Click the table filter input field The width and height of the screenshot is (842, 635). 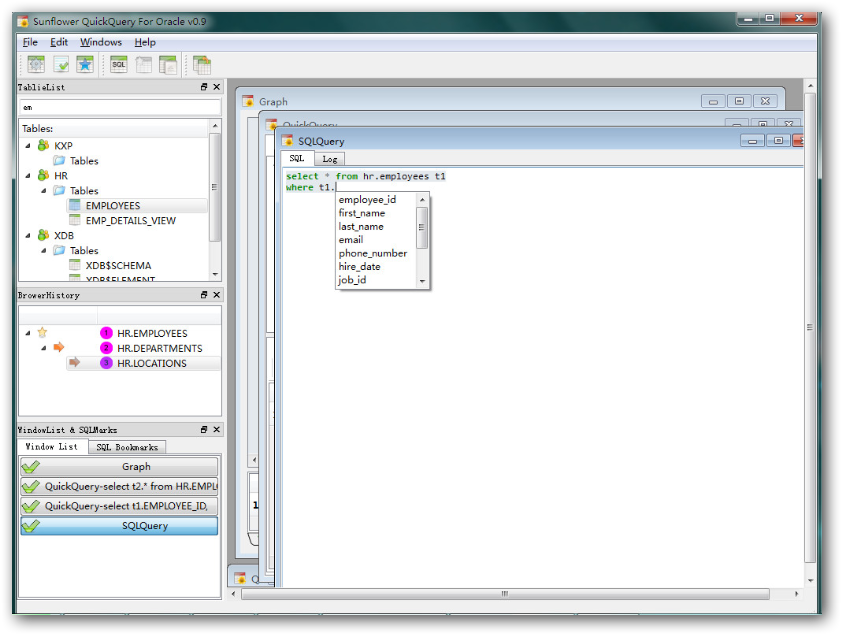[x=120, y=107]
